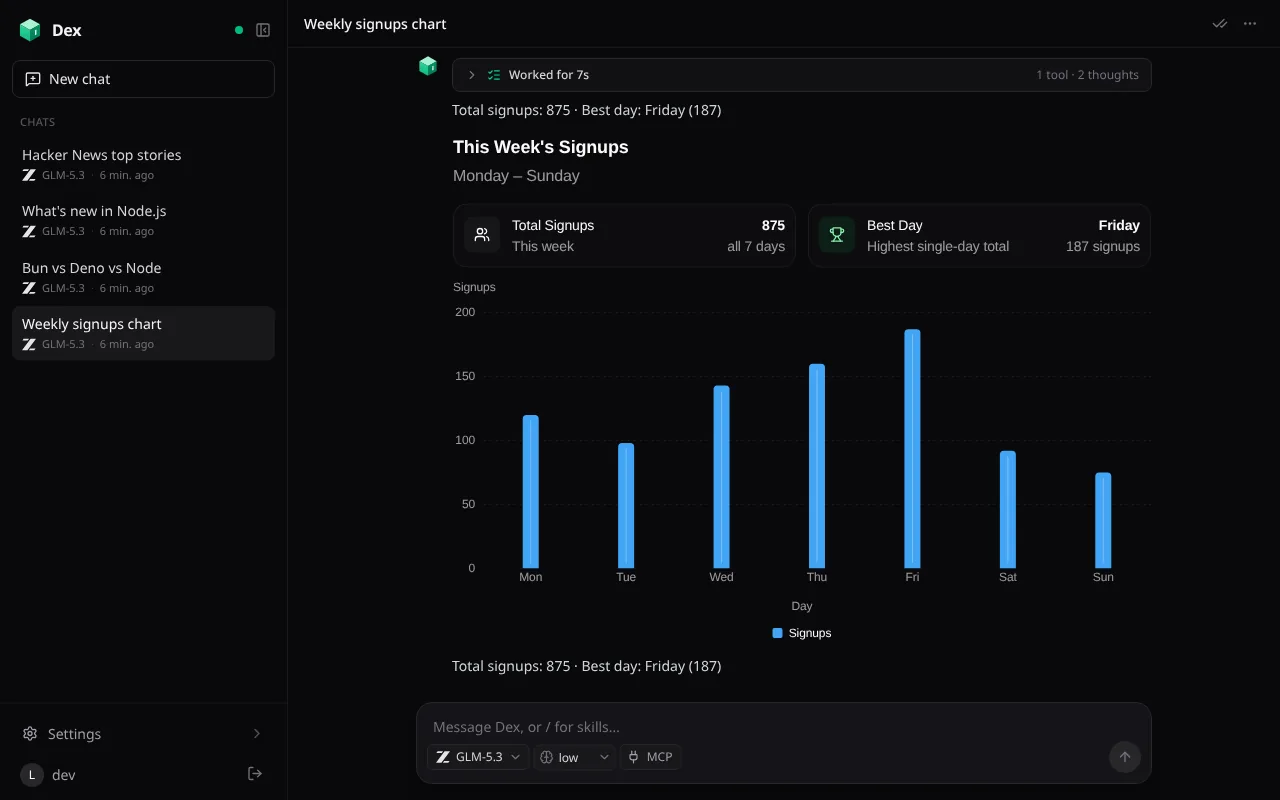
Task: Expand the Worked for 7s chevron
Action: (x=472, y=75)
